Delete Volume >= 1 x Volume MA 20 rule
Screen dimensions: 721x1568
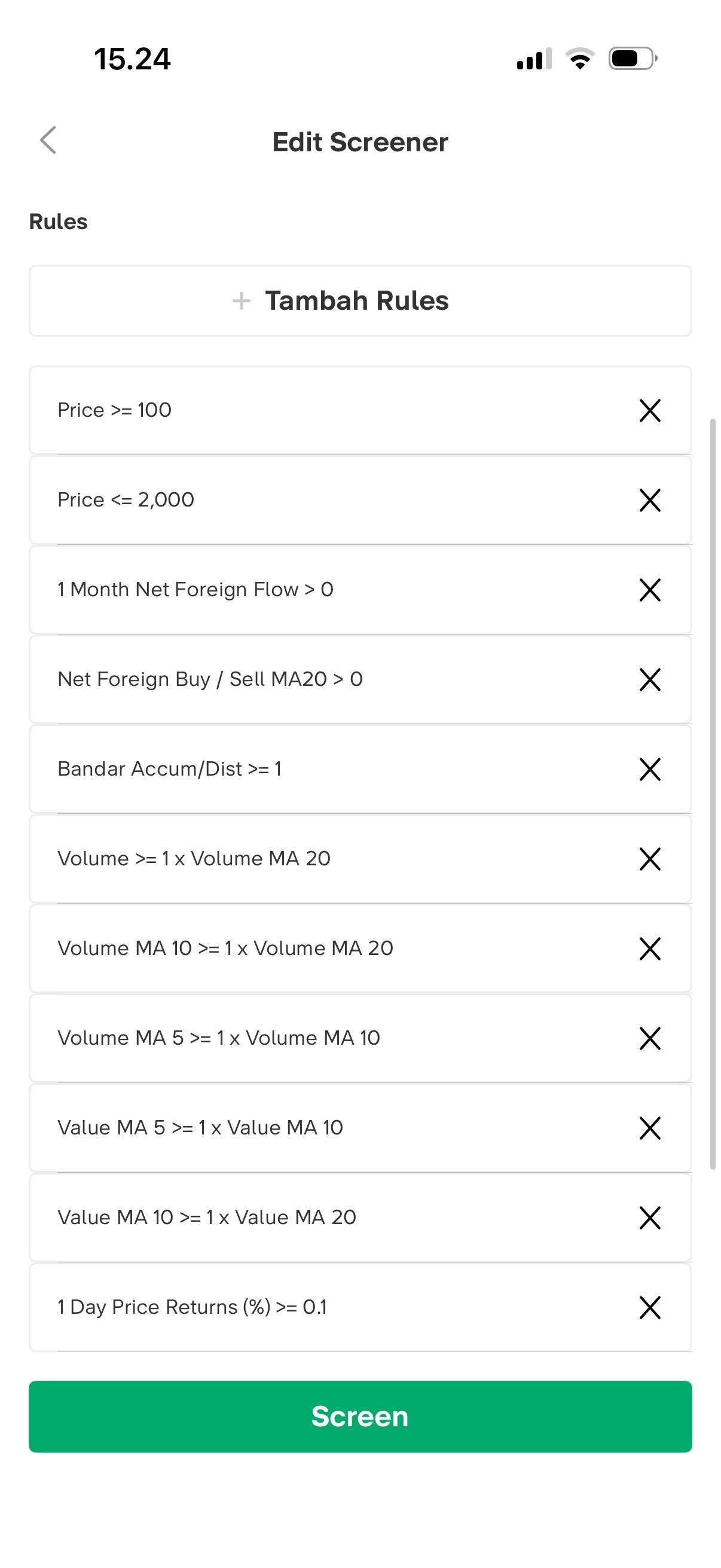tap(650, 859)
